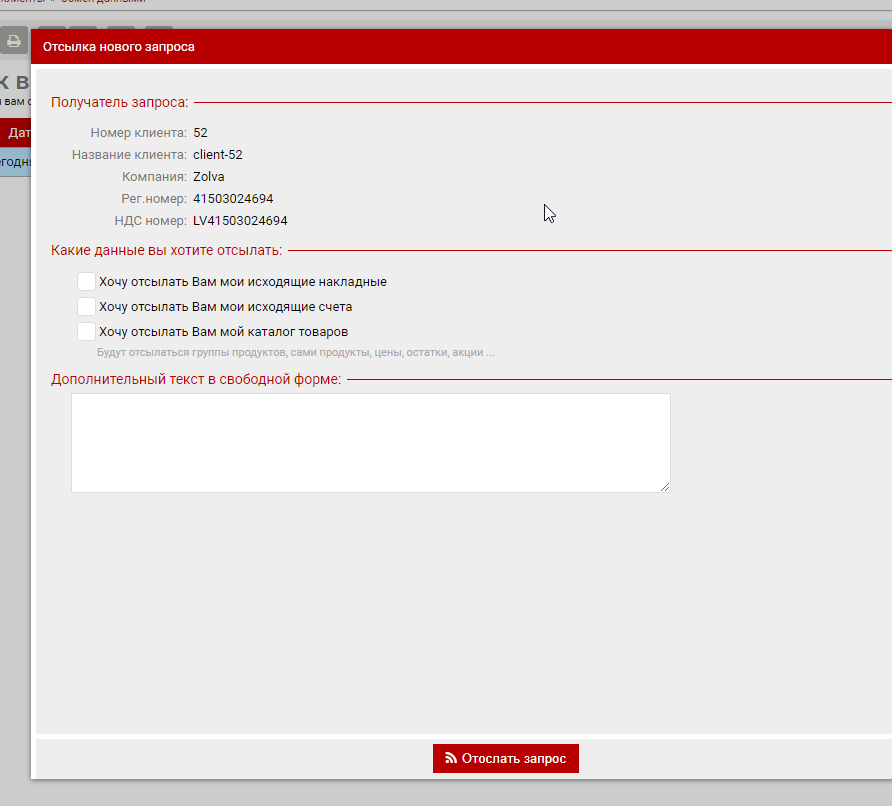Click the client name 'client-52'
892x806 pixels.
pos(217,155)
